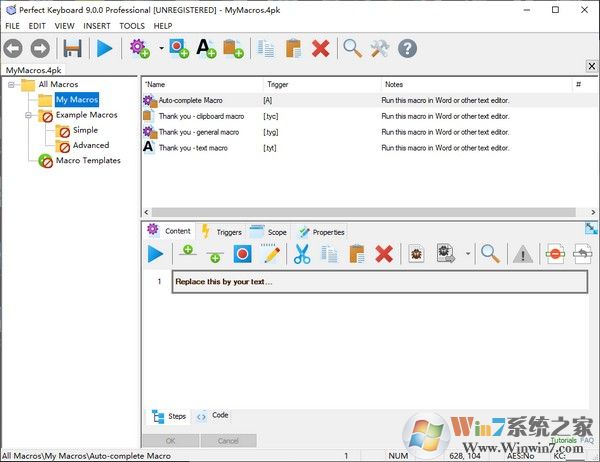This screenshot has width=600, height=462.
Task: Open the TOOLS menu
Action: [131, 25]
